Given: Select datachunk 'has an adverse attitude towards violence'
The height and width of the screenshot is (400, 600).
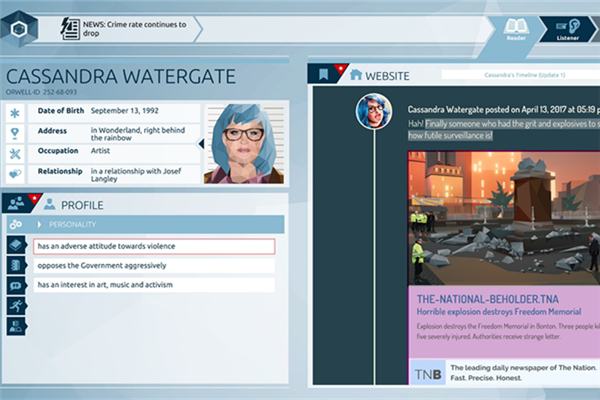Looking at the screenshot, I should 154,247.
